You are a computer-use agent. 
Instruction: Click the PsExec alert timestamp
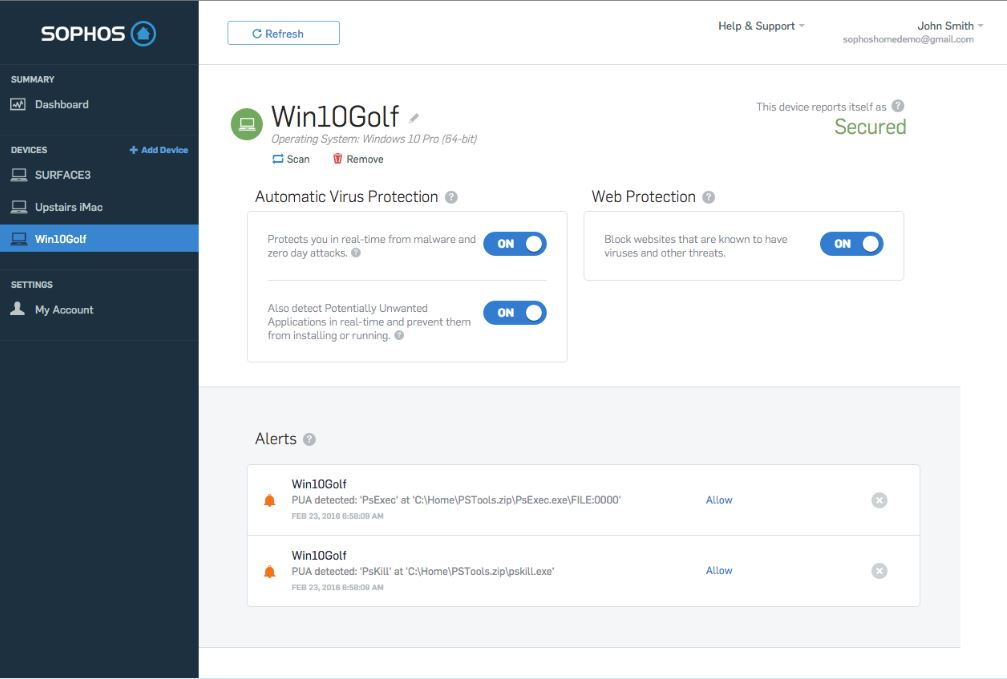point(337,516)
